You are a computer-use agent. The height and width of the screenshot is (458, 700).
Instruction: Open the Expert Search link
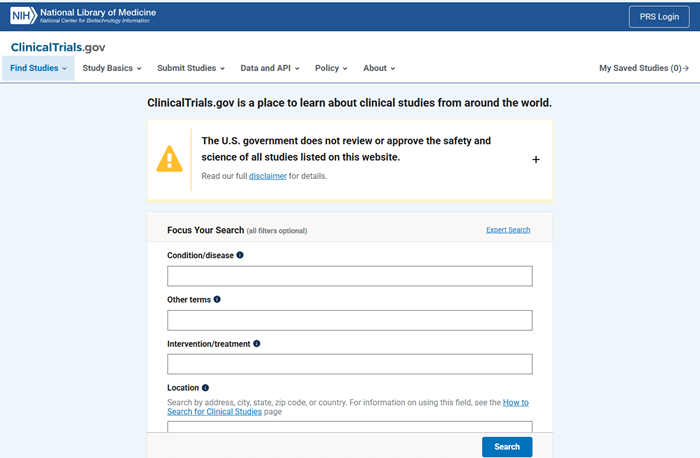click(508, 230)
